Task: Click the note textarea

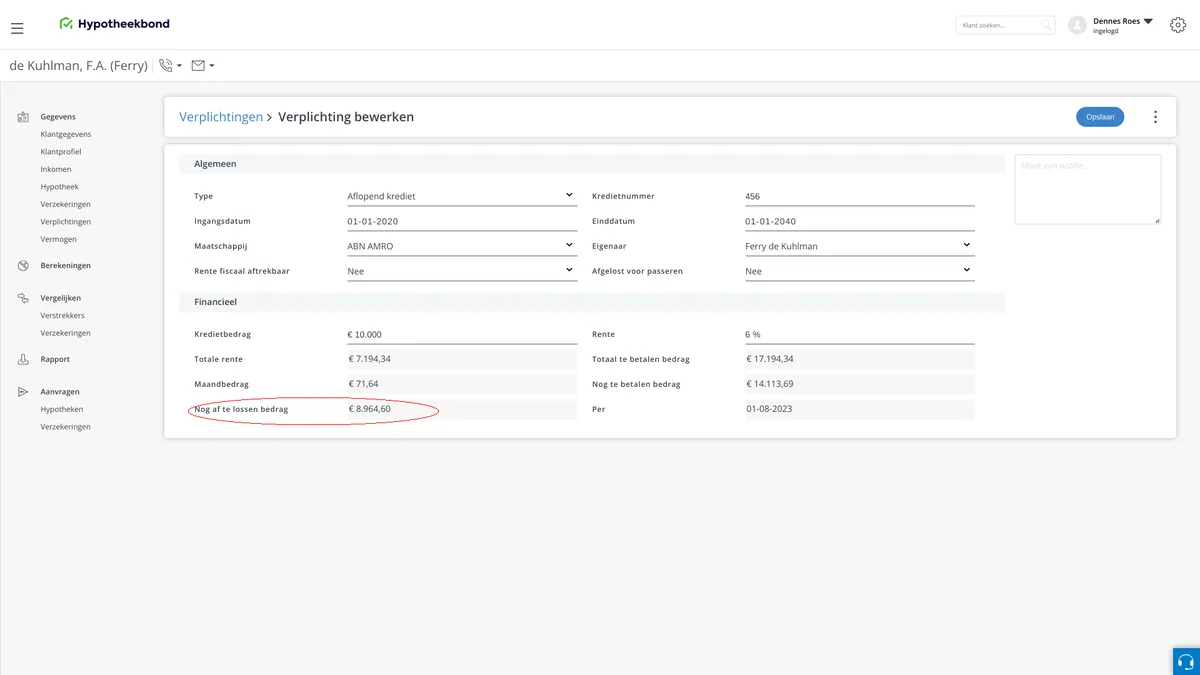Action: (x=1088, y=189)
